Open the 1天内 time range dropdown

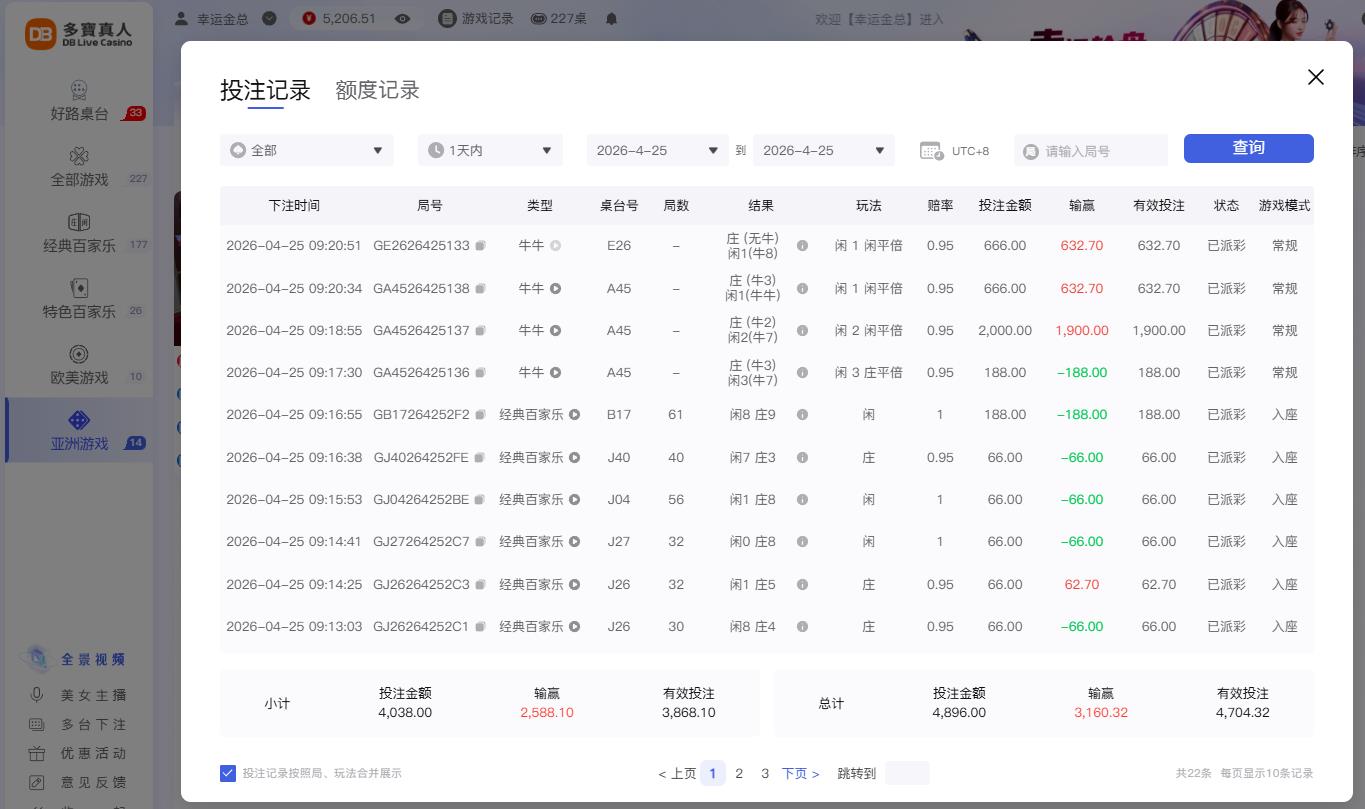[x=490, y=150]
